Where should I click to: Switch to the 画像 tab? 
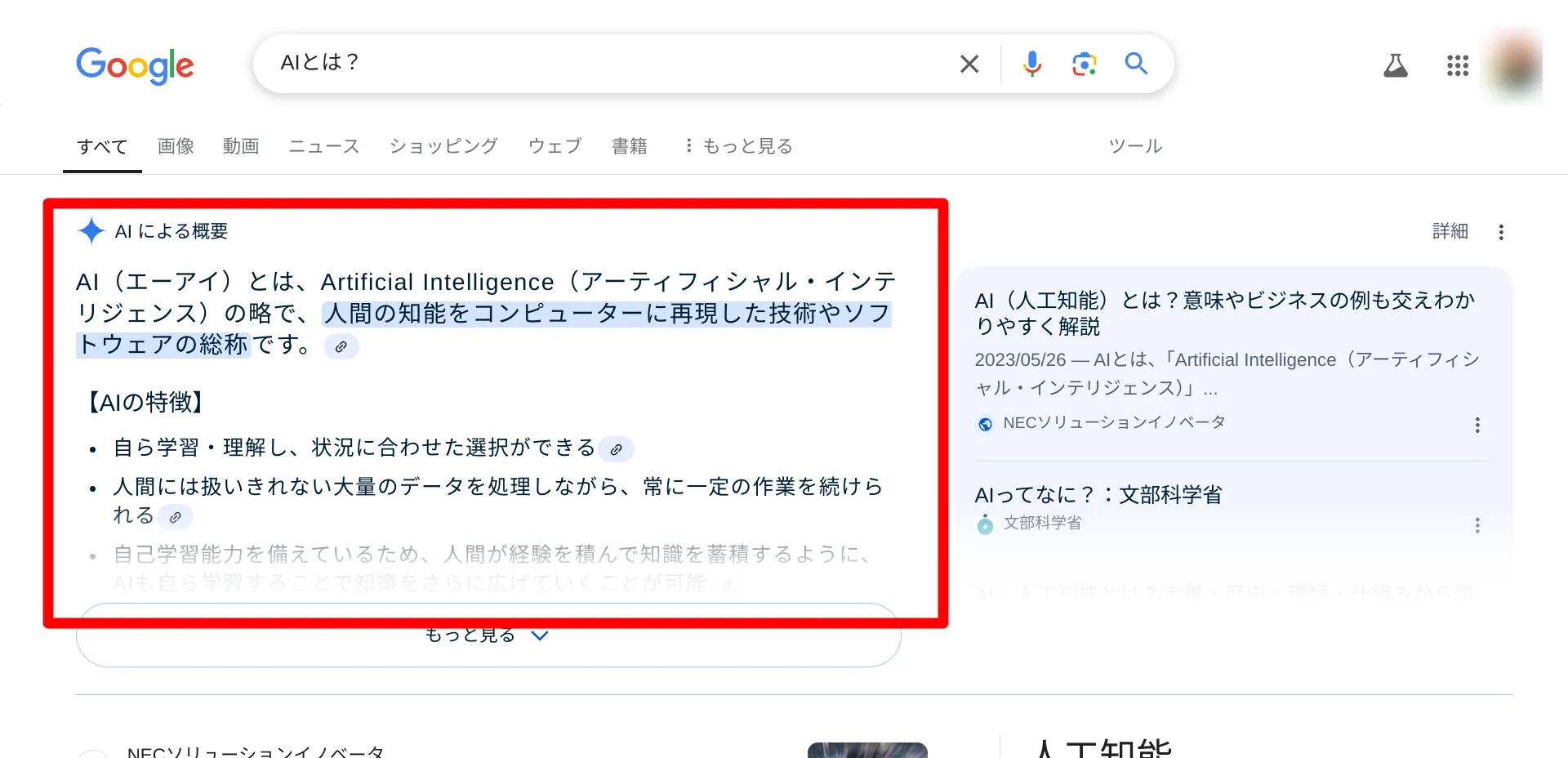click(x=176, y=146)
